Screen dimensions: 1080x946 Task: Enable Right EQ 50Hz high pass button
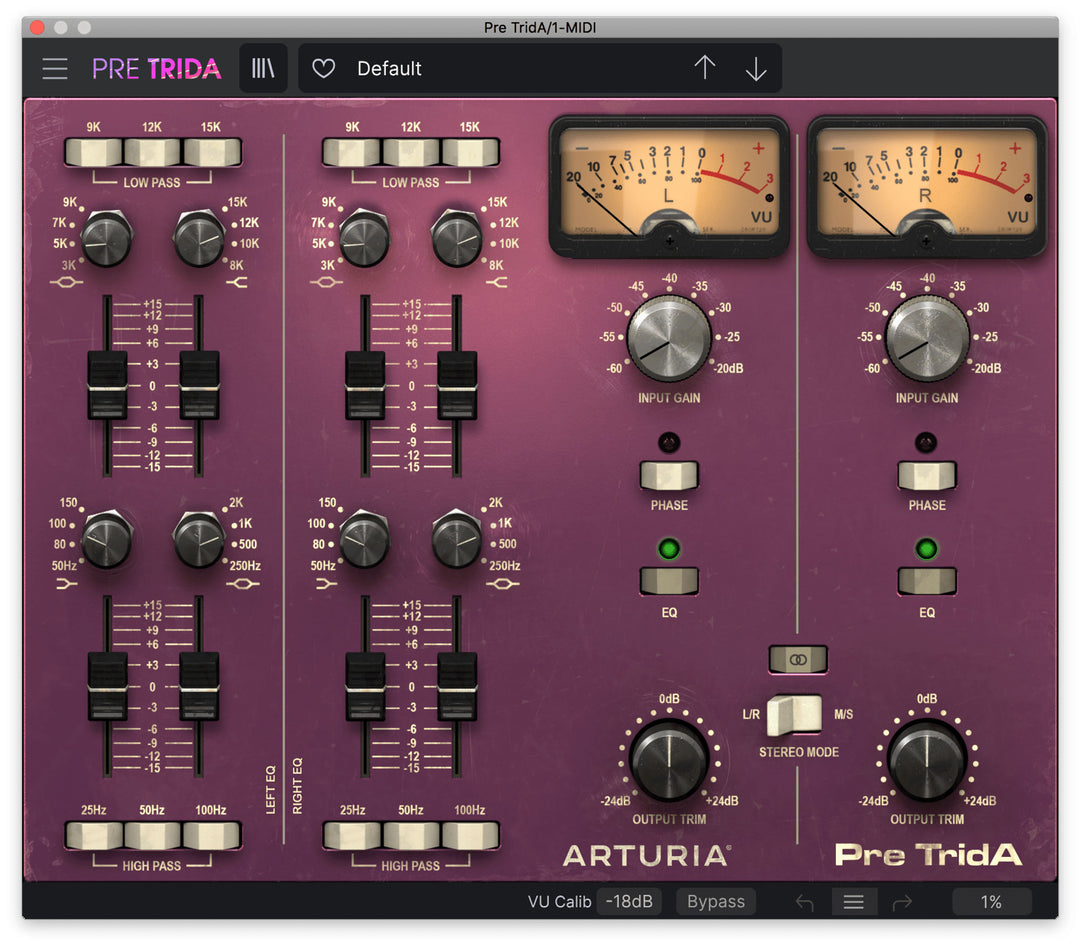411,835
